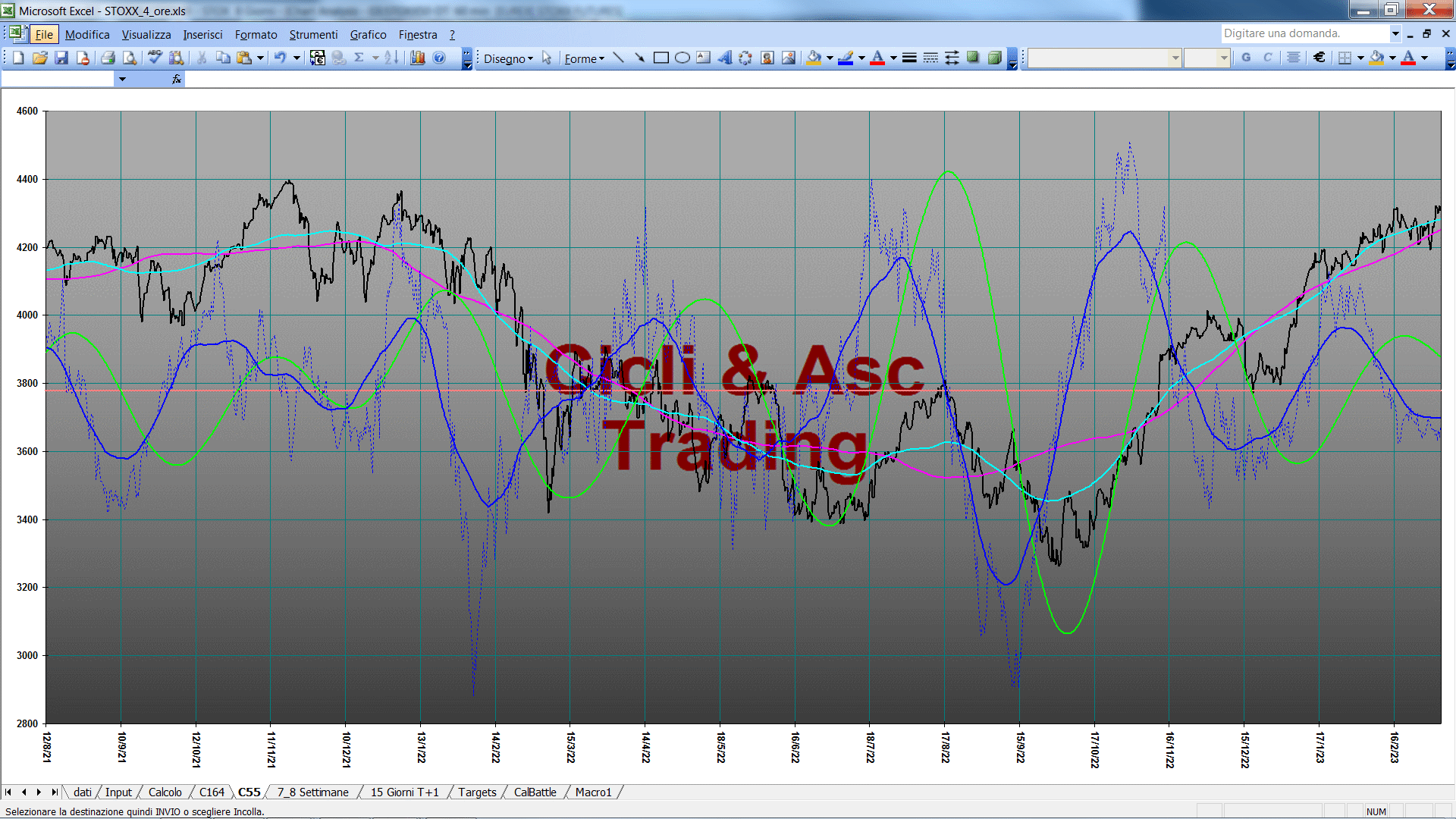
Task: Click the Euro conversion icon
Action: (x=318, y=58)
